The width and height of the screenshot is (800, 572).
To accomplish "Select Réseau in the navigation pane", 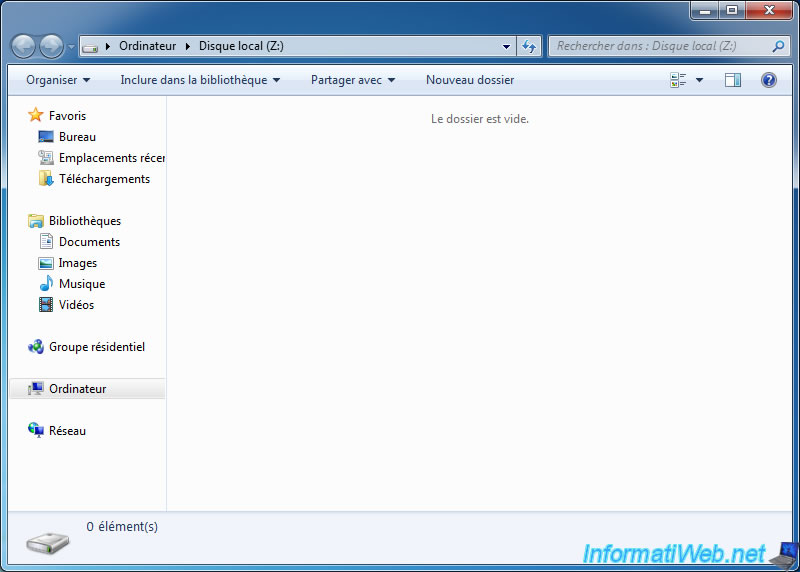I will [67, 431].
